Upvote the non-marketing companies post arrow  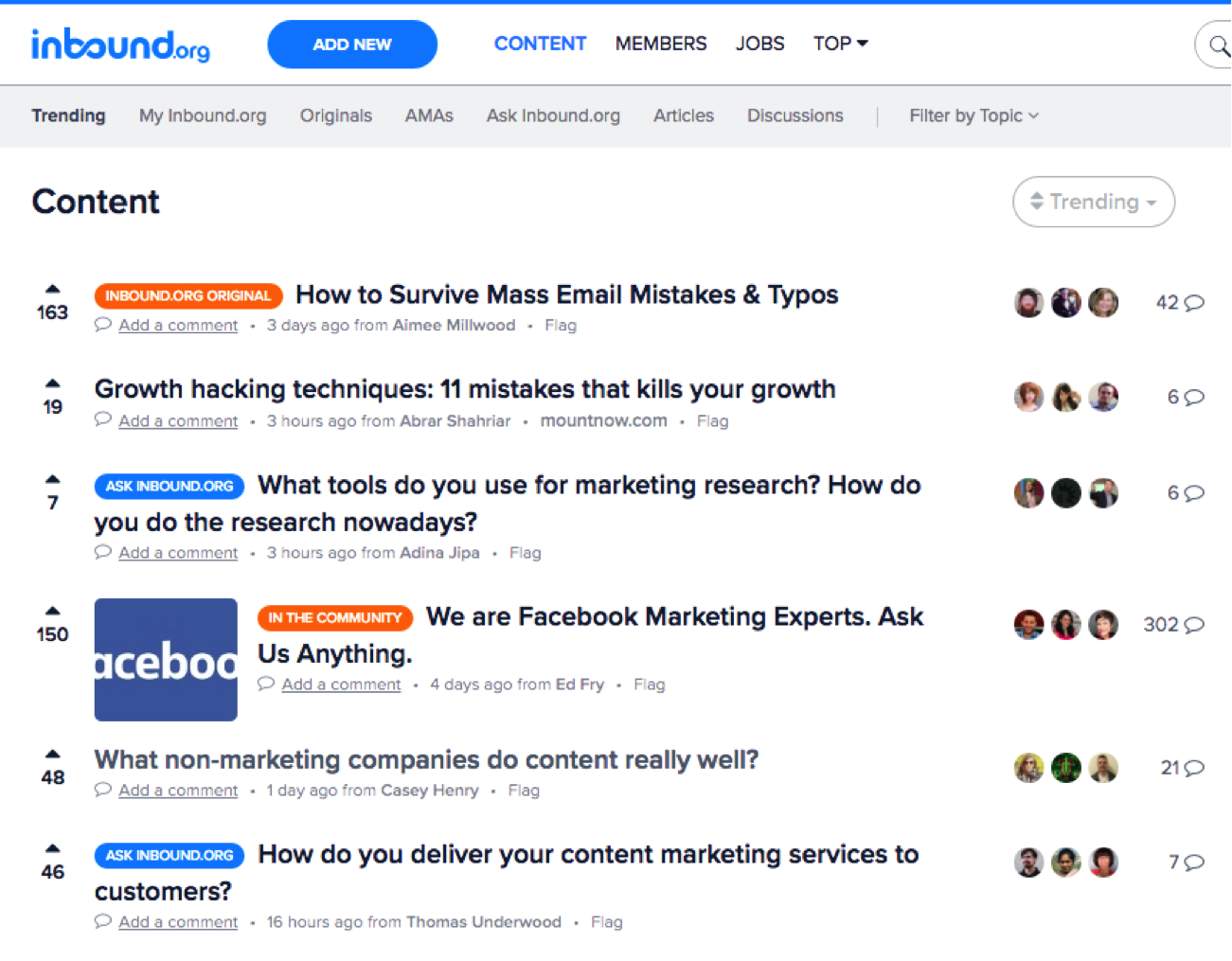click(53, 754)
